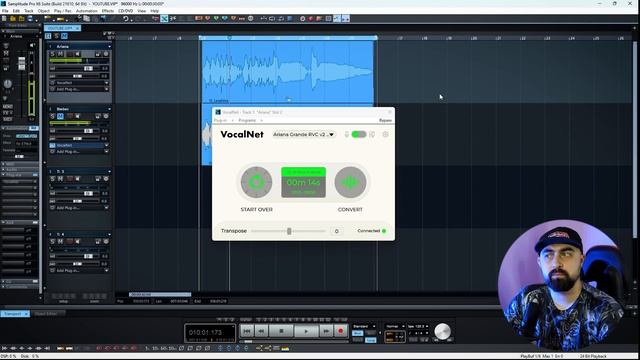Open the voice model dropdown in VocalNet

click(x=304, y=134)
